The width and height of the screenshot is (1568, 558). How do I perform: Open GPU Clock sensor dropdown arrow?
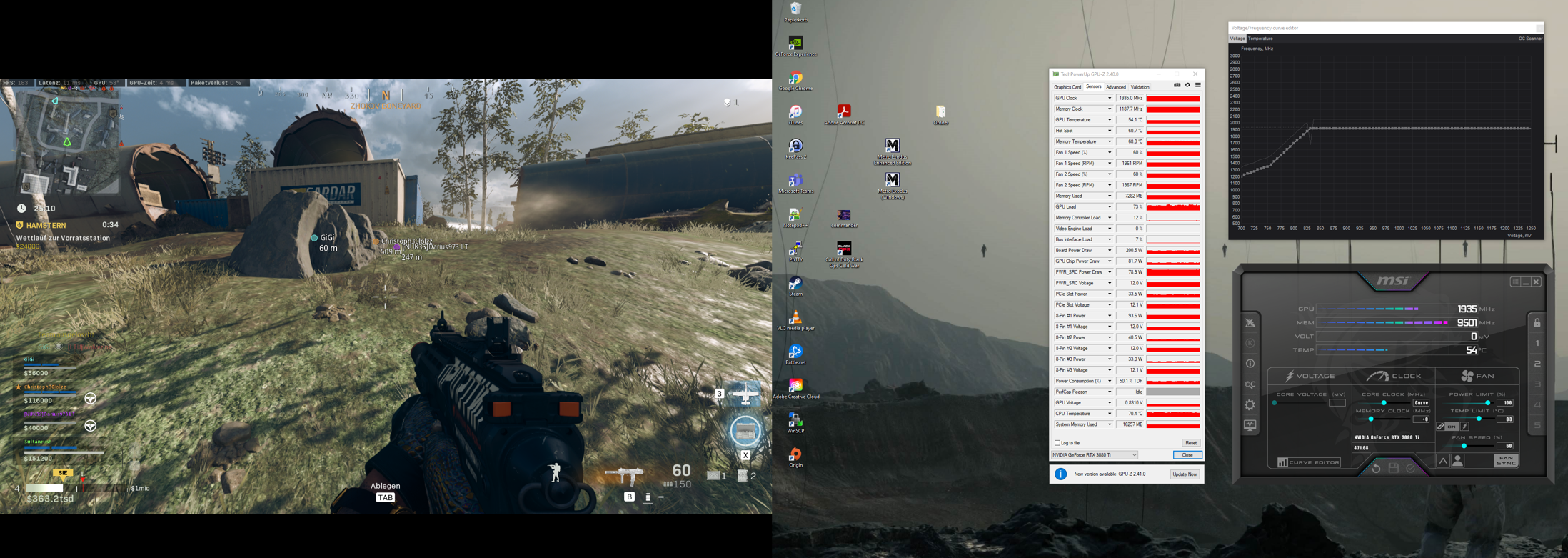[1110, 98]
